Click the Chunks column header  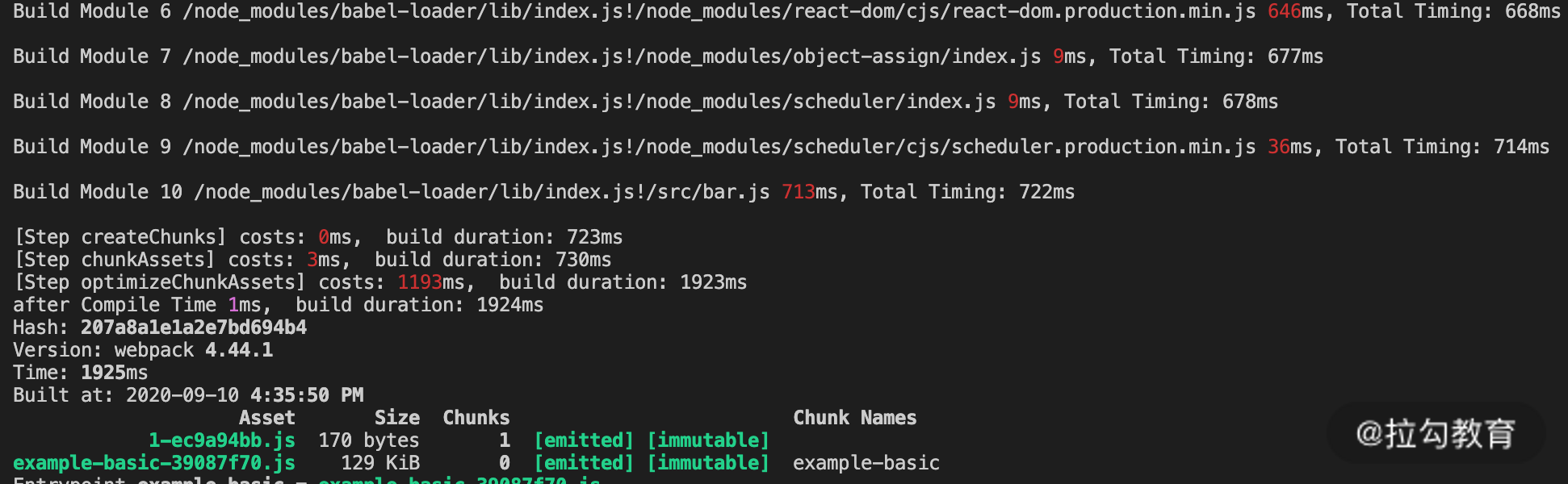476,418
